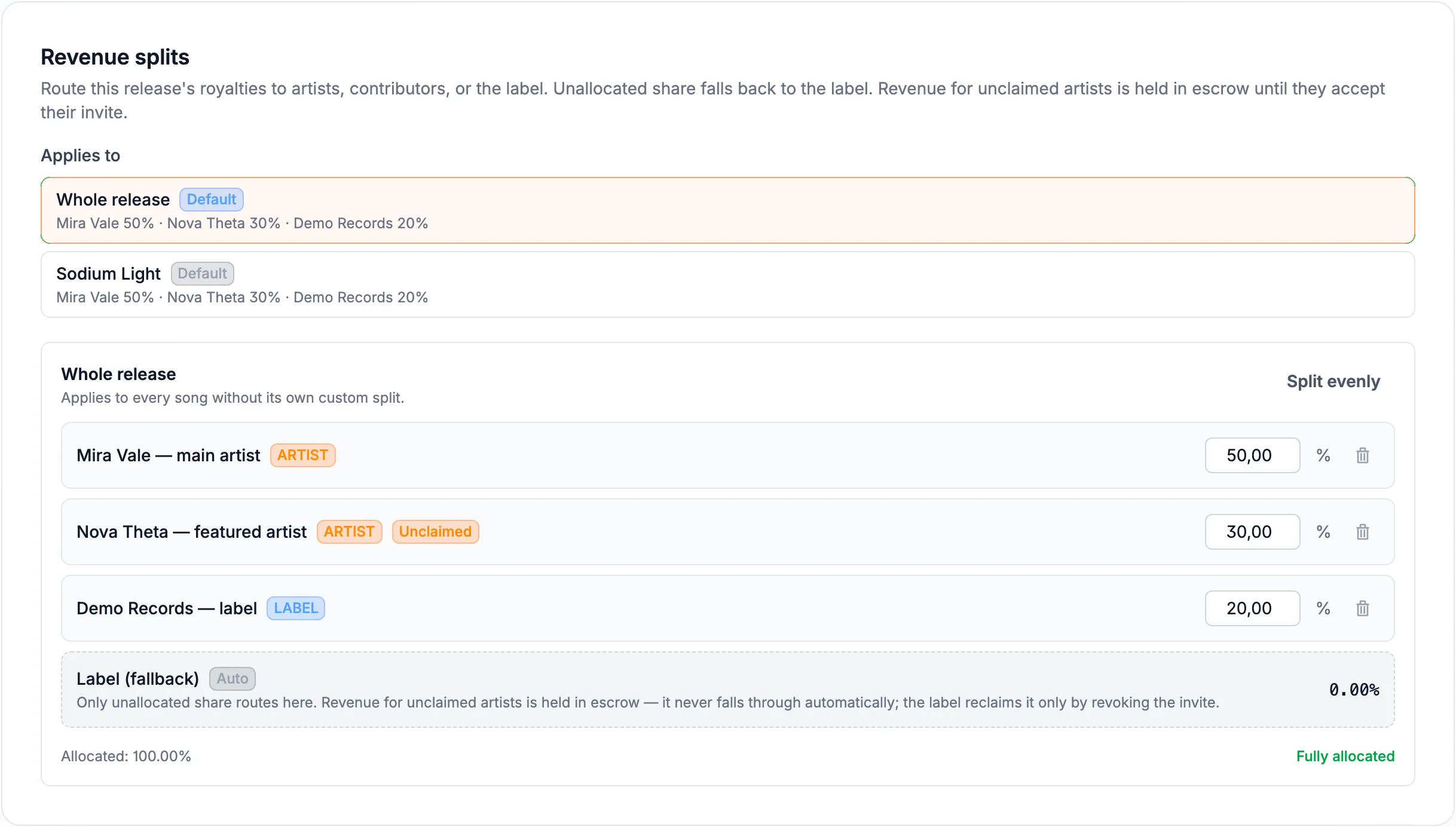Click the 0.00% fallback value

[1354, 690]
